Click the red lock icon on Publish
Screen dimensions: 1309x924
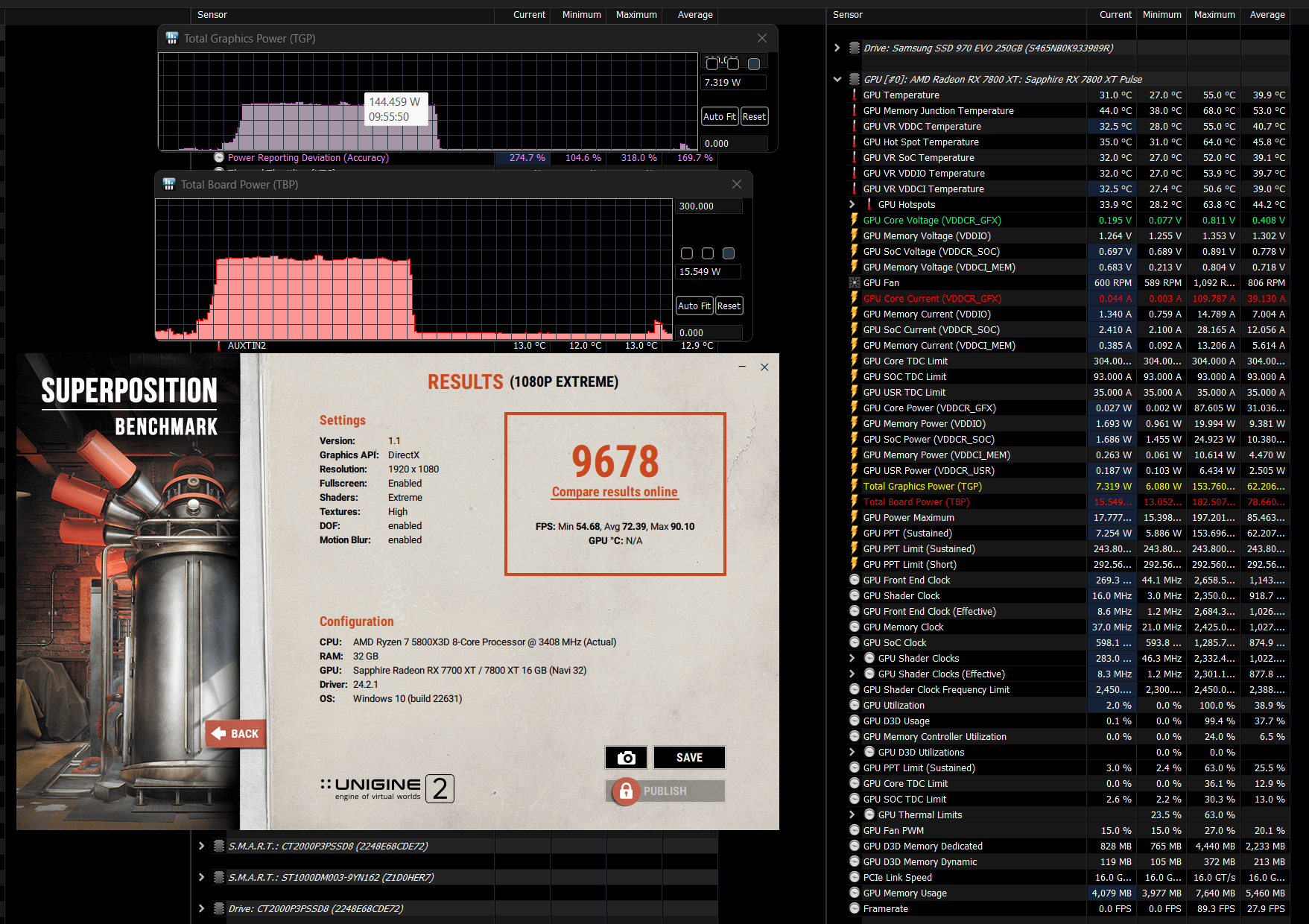[626, 791]
